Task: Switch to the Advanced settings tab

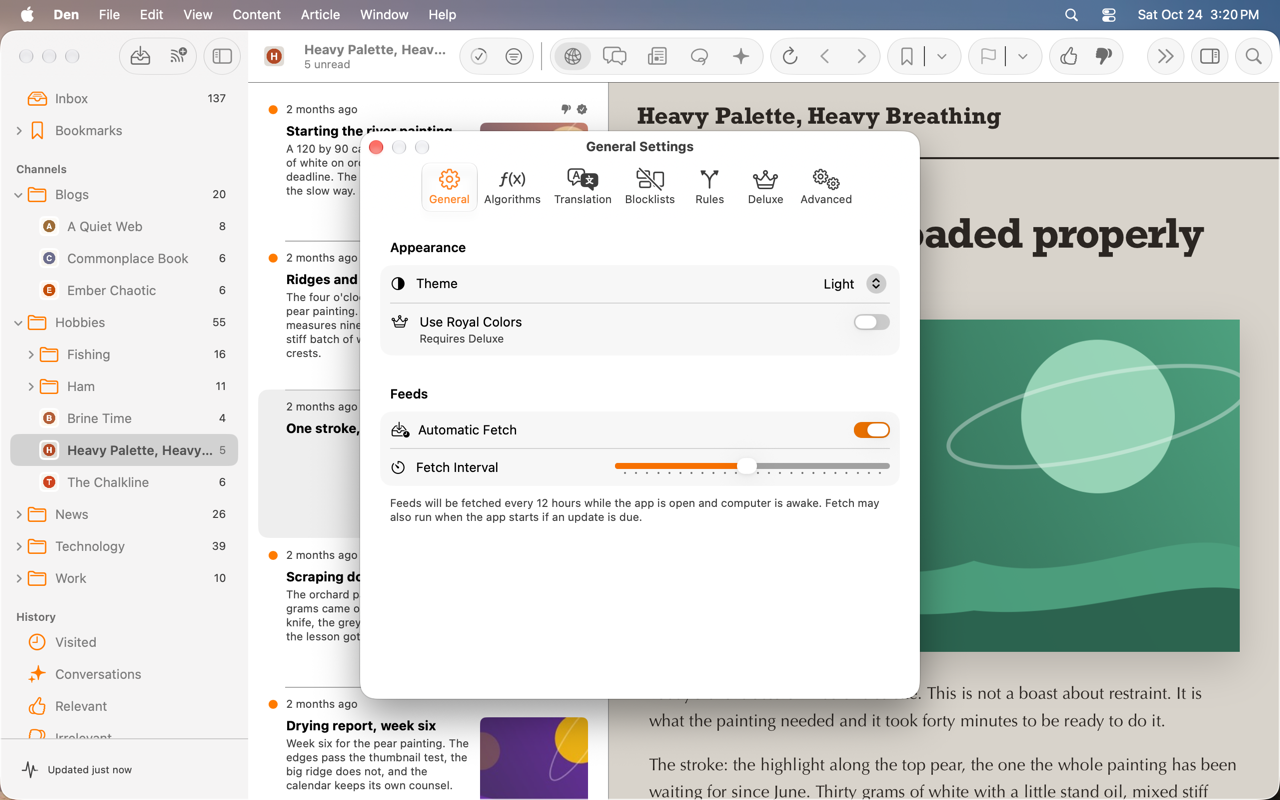Action: click(x=826, y=187)
